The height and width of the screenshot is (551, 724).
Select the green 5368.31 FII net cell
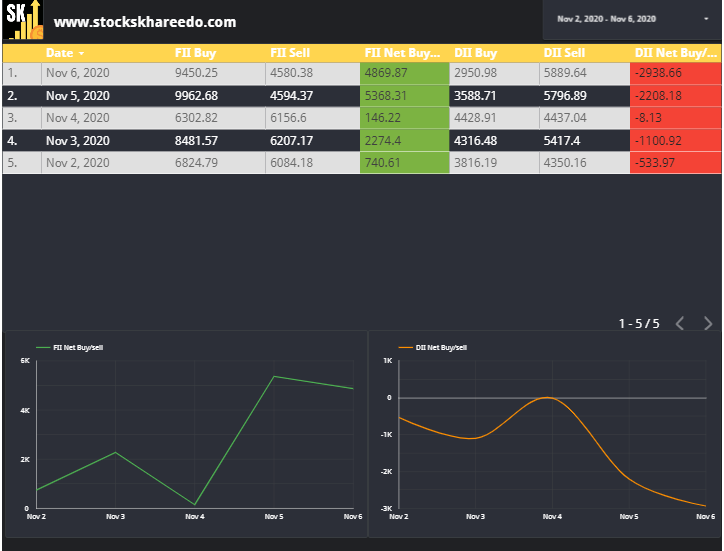404,96
